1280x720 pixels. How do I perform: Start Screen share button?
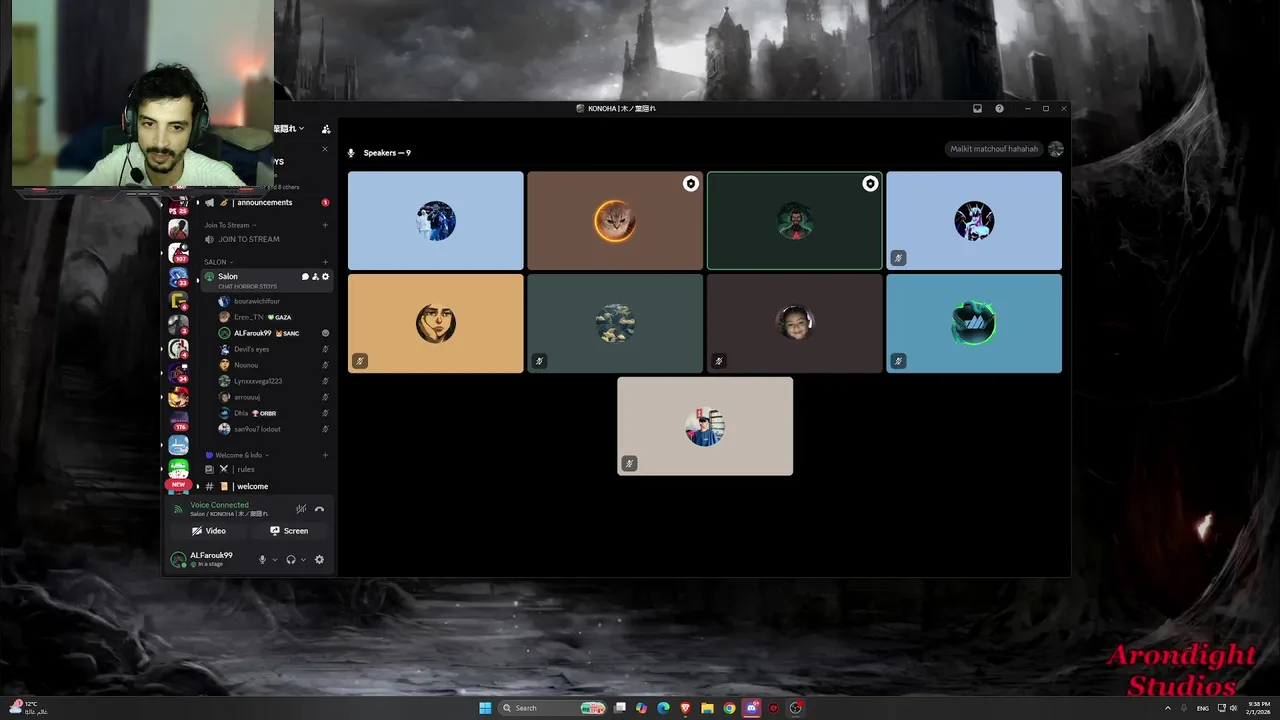click(289, 531)
